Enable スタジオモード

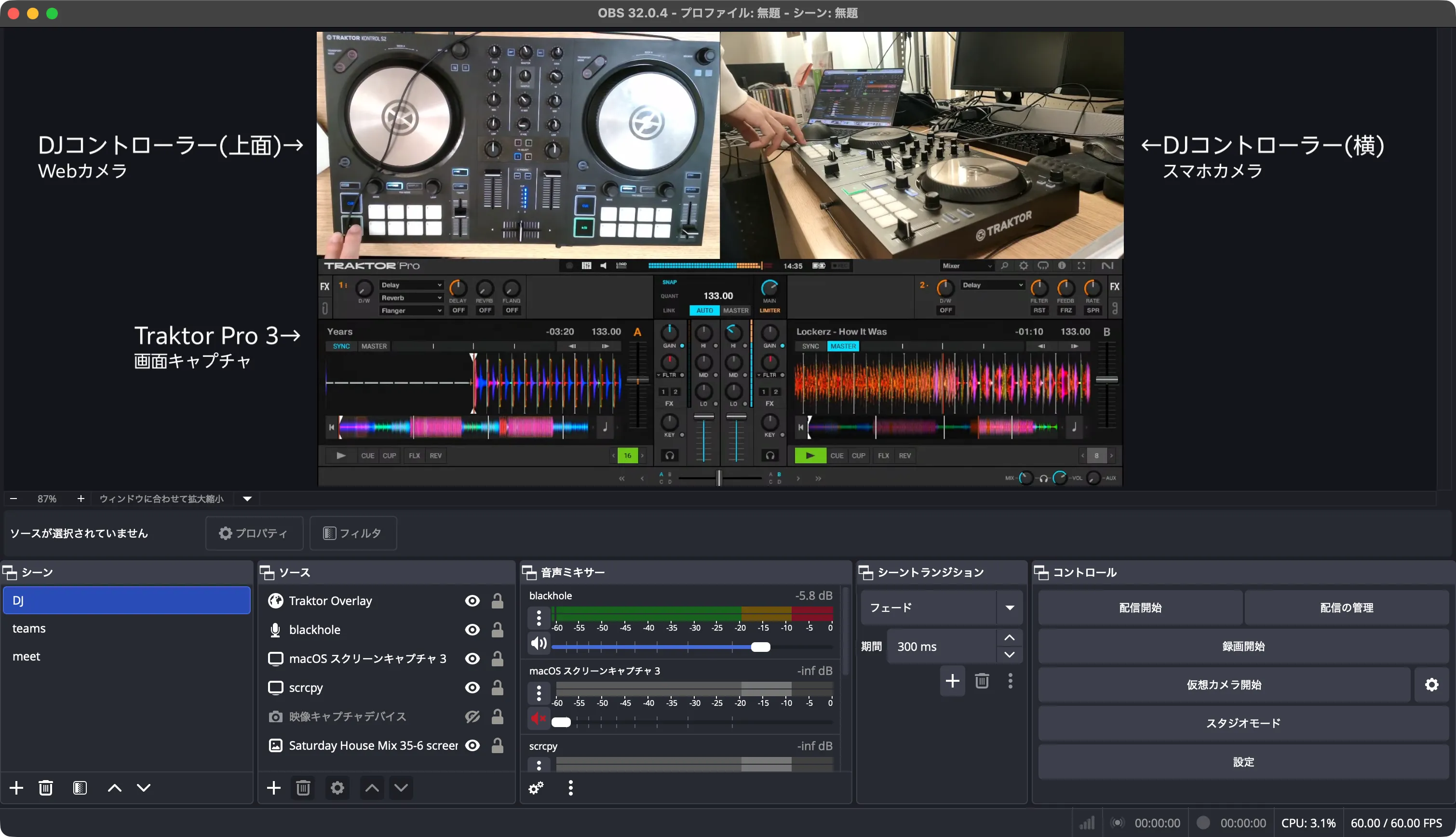[1243, 723]
